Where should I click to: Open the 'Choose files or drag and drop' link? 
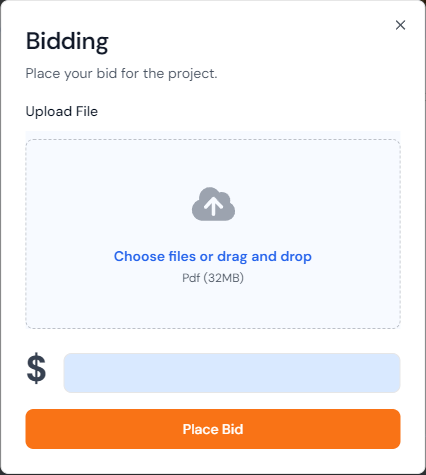[213, 256]
